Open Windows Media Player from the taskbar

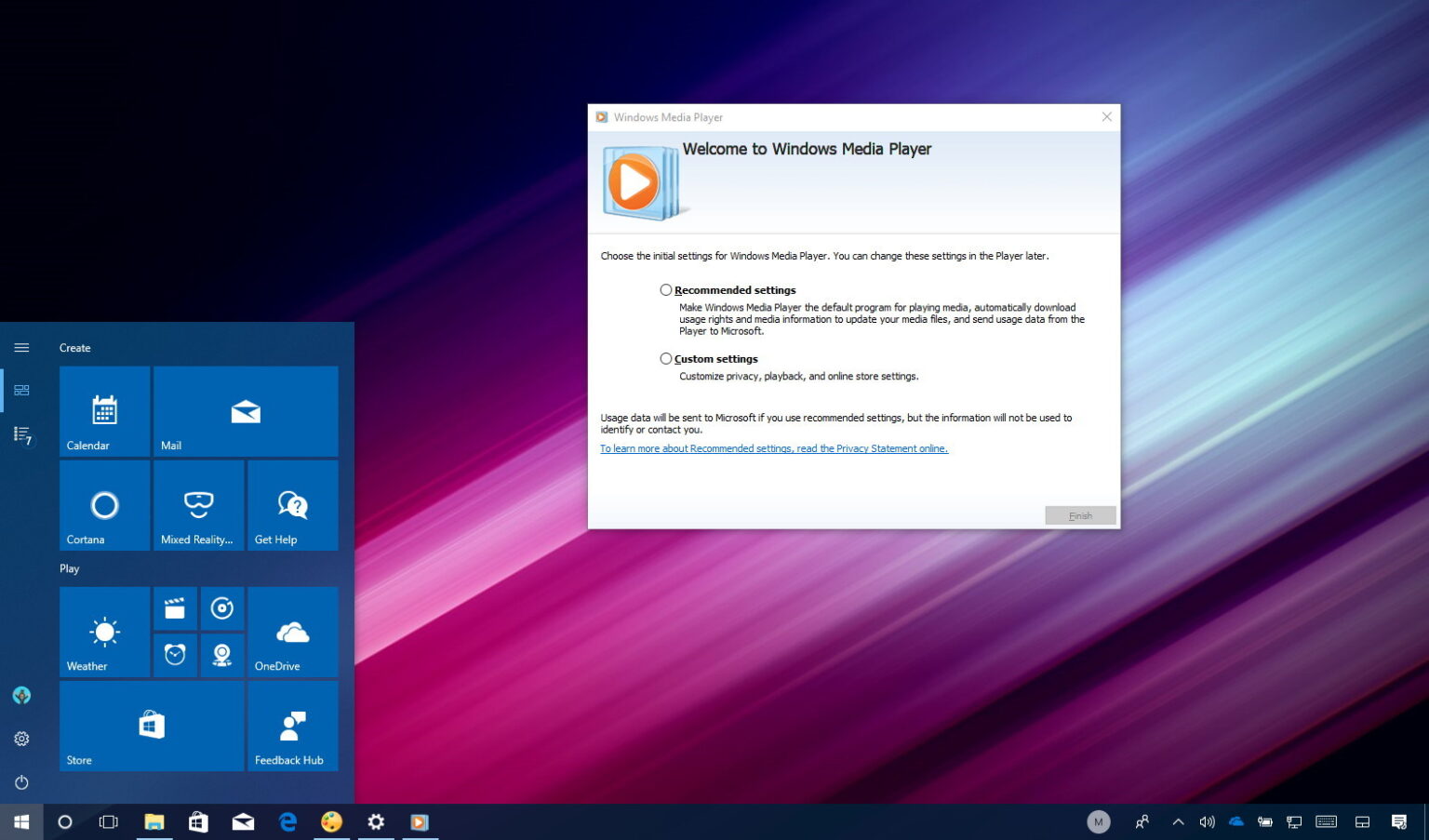[419, 821]
